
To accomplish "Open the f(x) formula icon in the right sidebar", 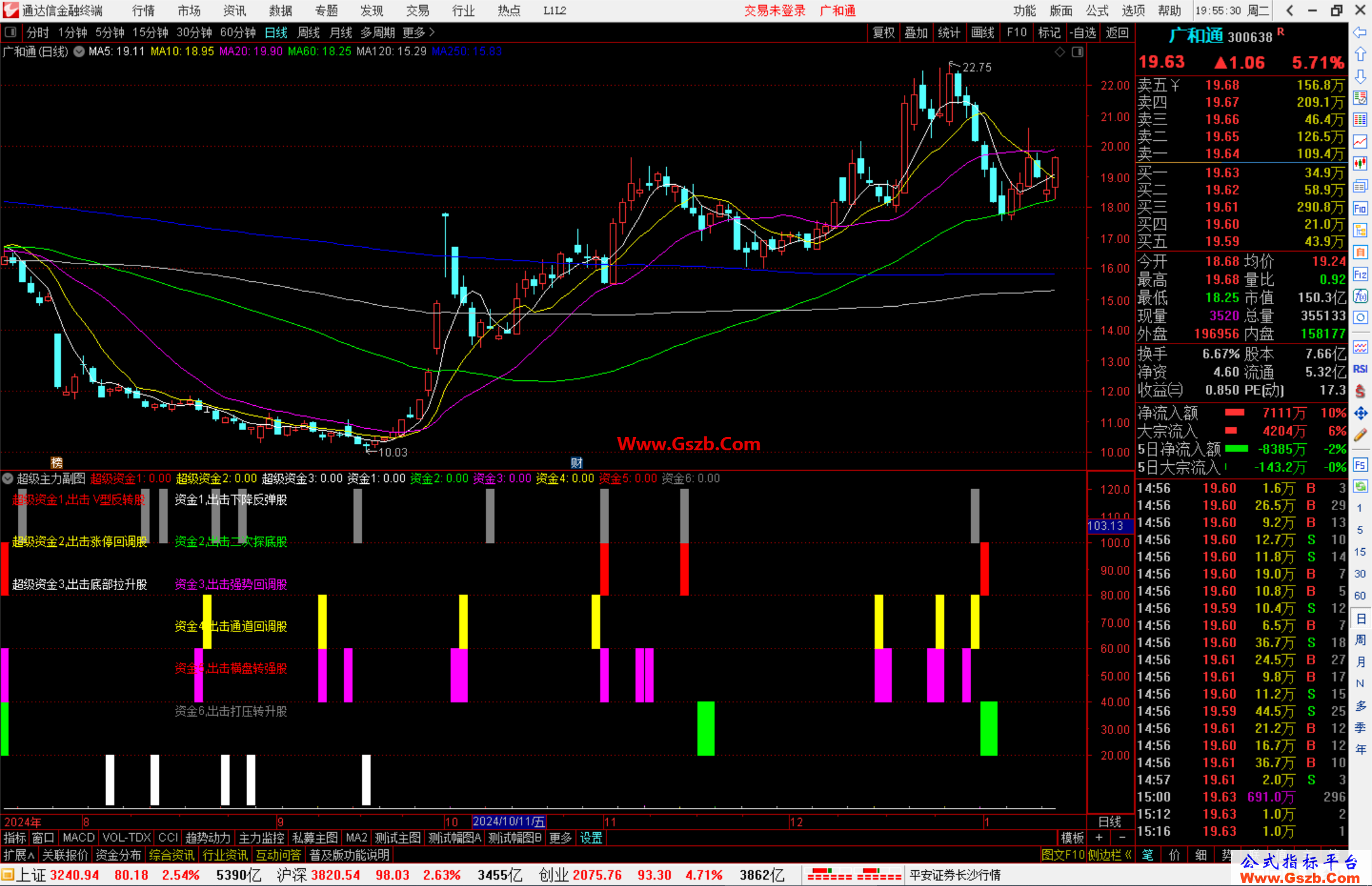I will (x=1360, y=296).
